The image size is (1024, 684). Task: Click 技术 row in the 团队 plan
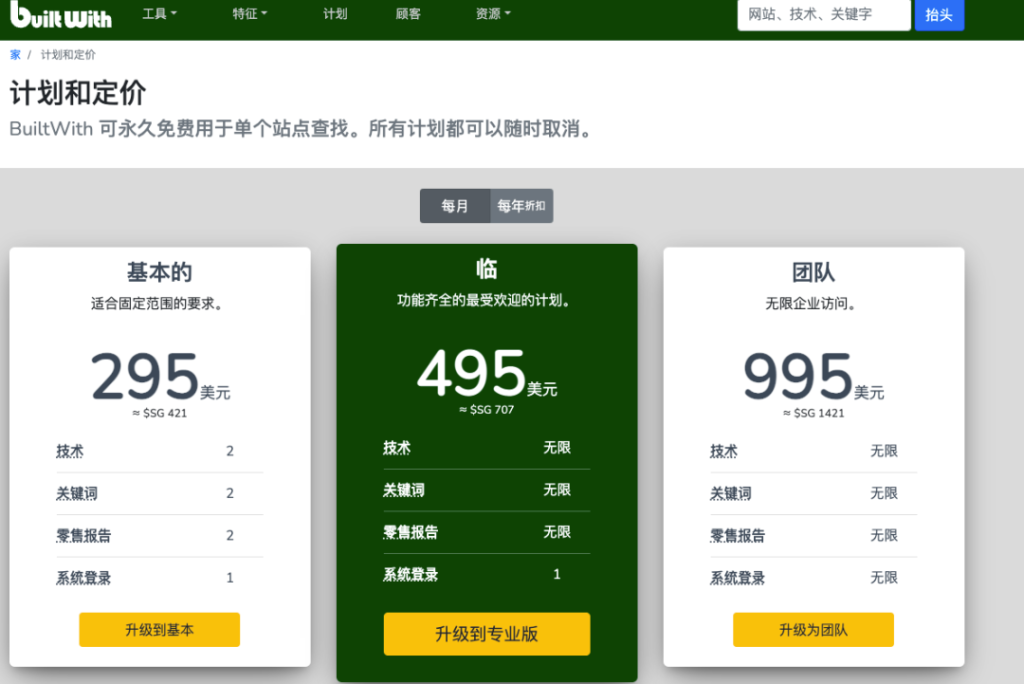tap(813, 451)
